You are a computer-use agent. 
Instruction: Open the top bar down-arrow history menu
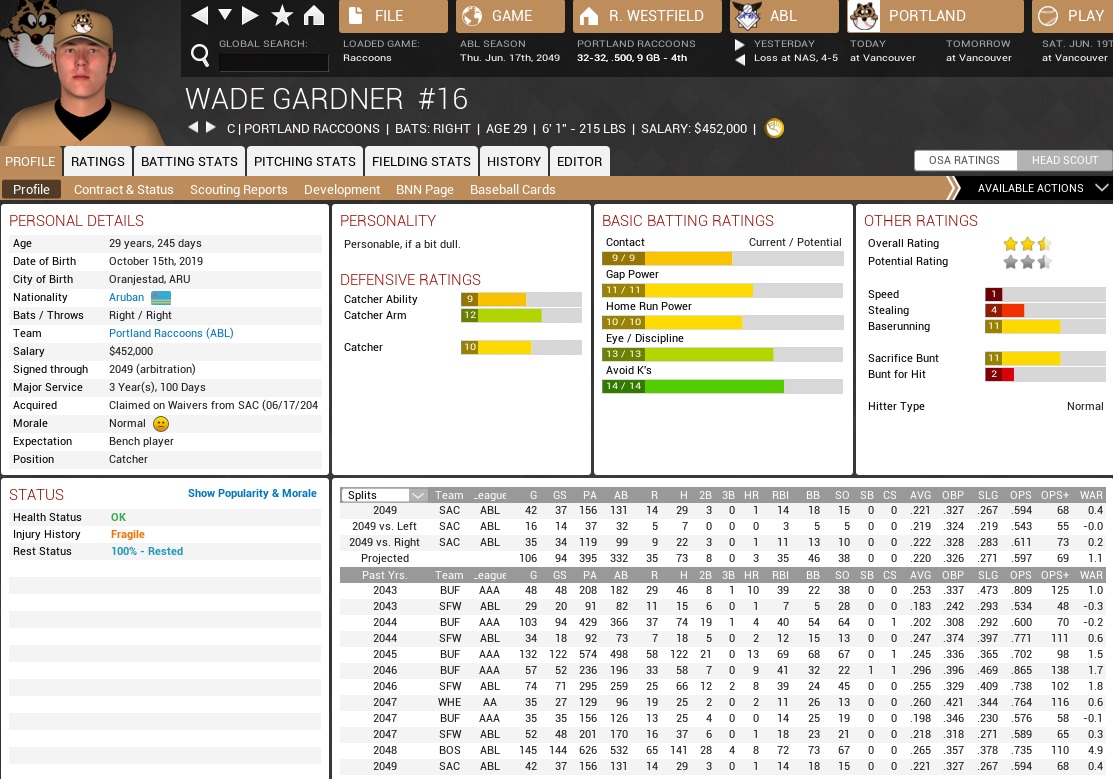point(225,16)
